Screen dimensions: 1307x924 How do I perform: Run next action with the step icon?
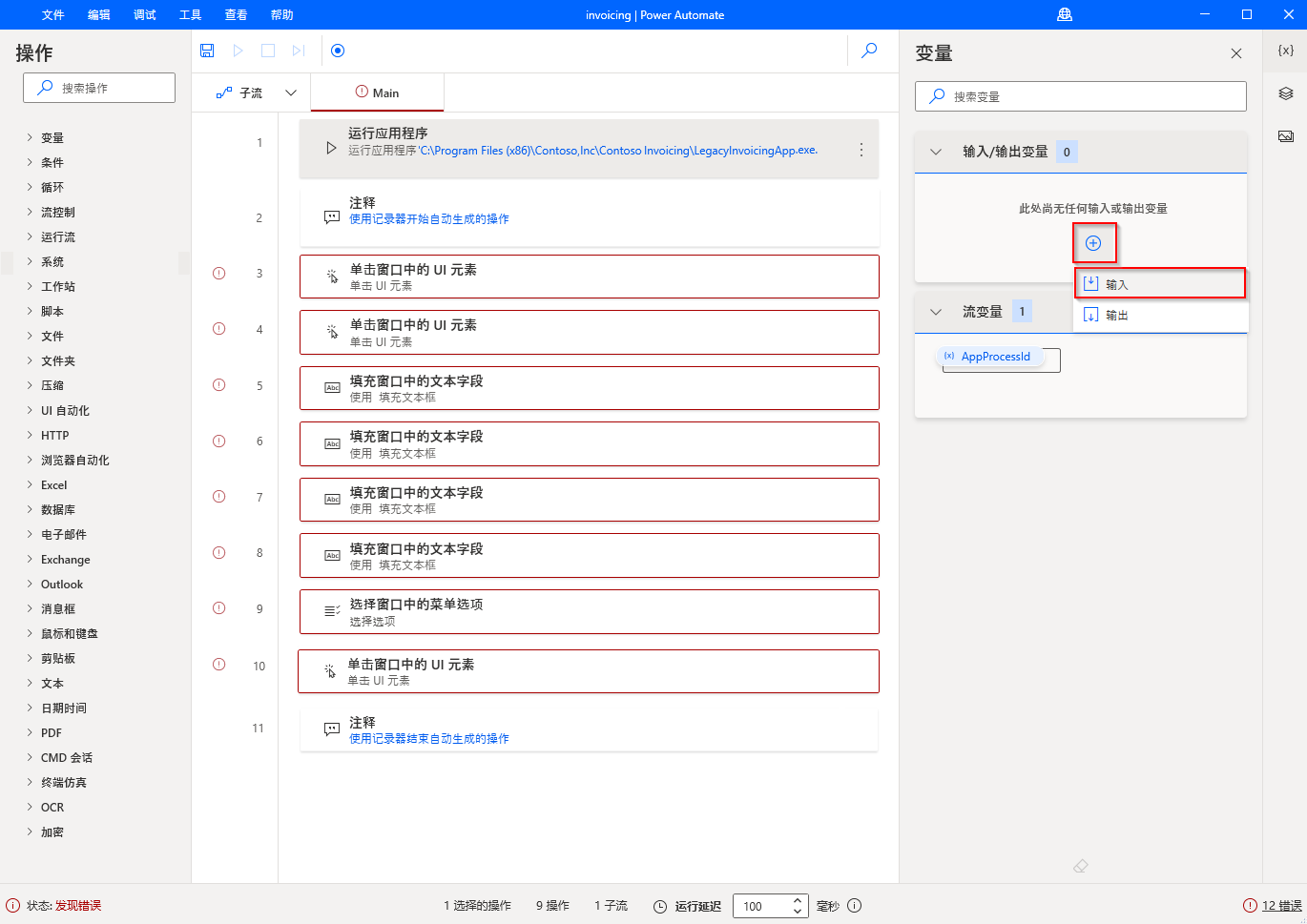coord(299,51)
